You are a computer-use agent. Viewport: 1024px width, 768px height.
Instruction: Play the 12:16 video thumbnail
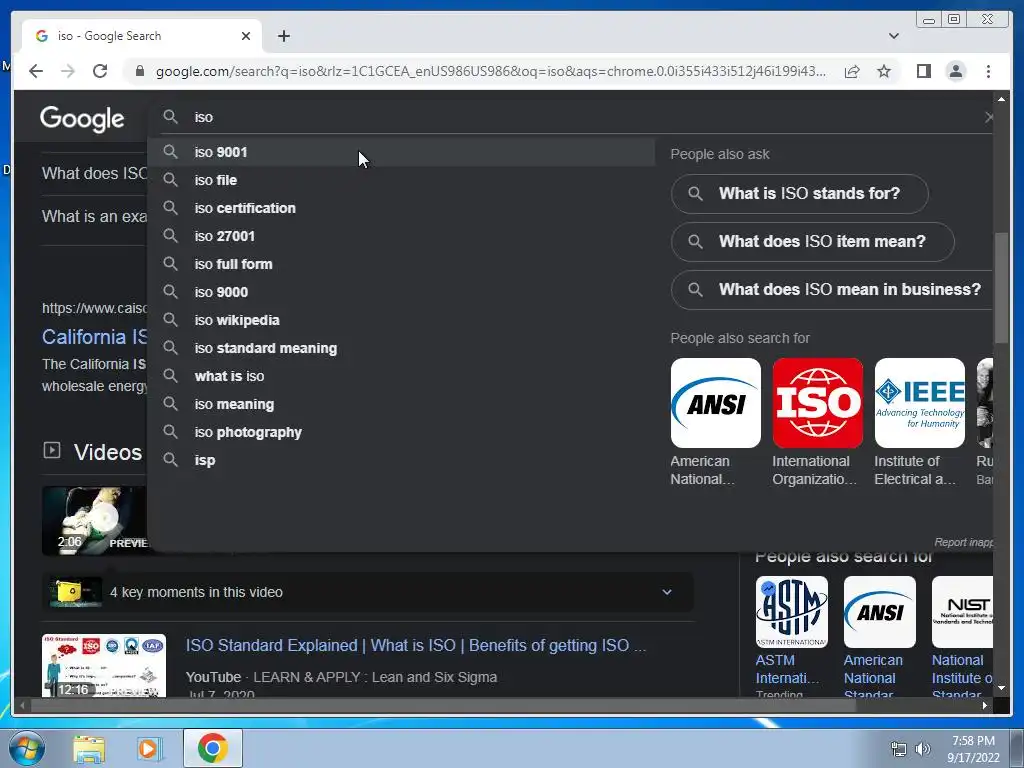click(x=104, y=665)
